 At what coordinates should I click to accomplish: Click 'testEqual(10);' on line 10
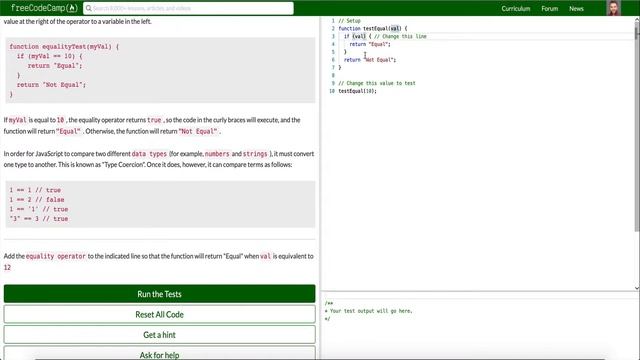click(358, 91)
